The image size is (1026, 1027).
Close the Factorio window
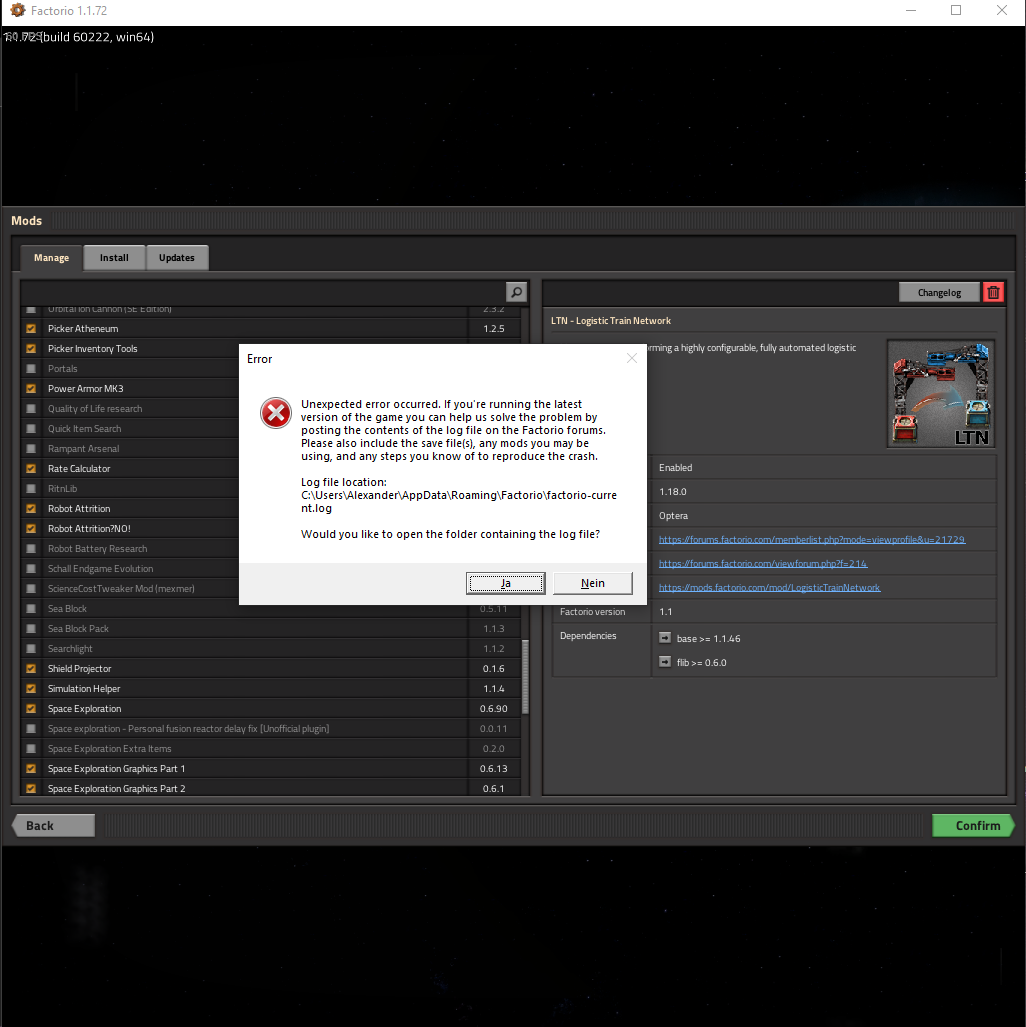[1002, 10]
